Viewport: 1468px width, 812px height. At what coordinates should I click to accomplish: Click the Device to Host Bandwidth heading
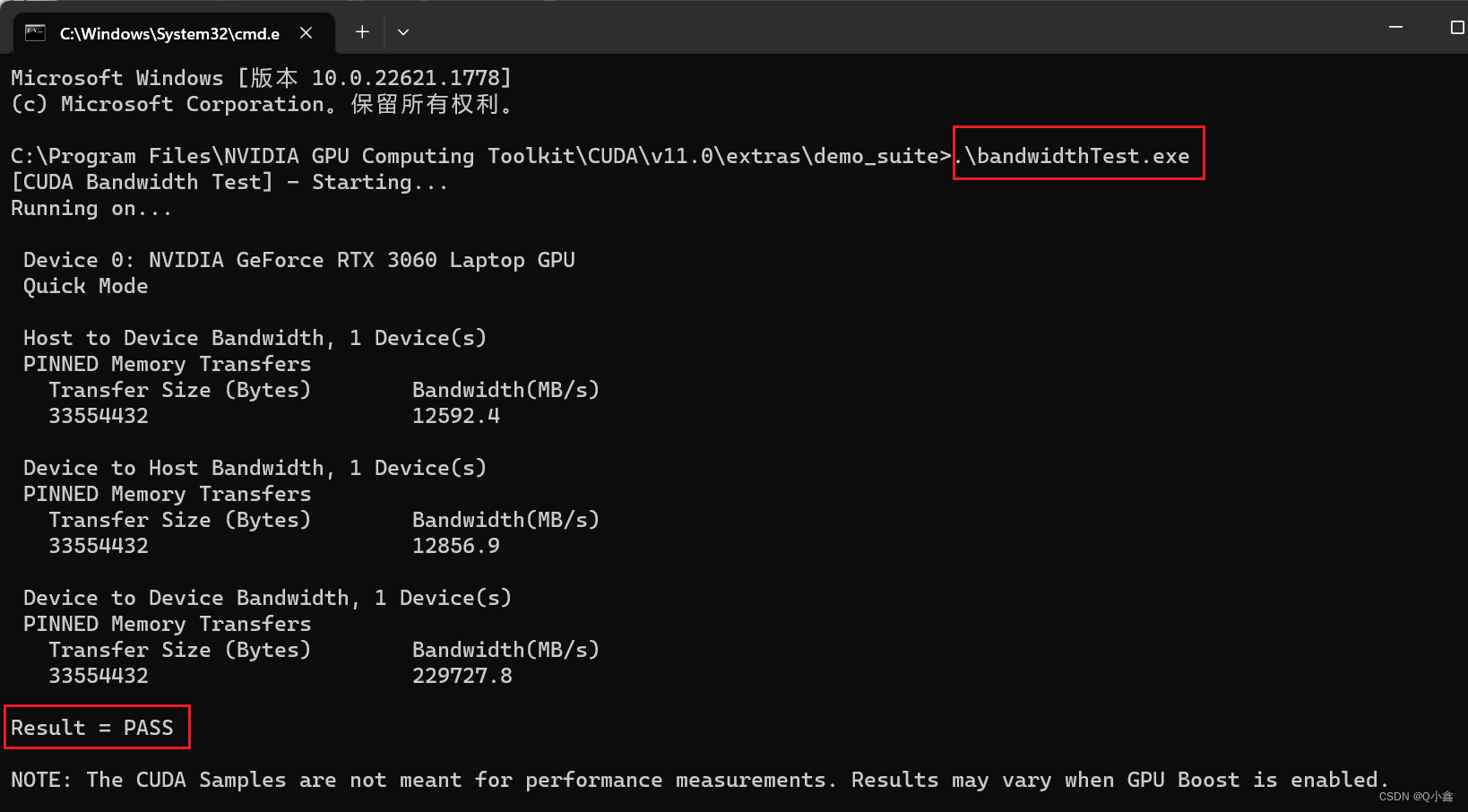pyautogui.click(x=255, y=467)
